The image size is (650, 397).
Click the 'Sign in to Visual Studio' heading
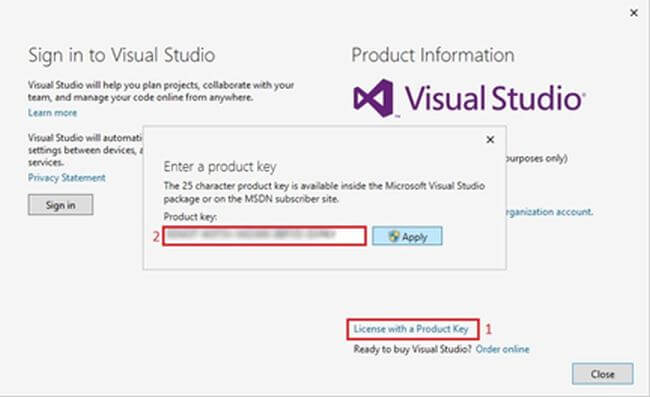coord(121,56)
